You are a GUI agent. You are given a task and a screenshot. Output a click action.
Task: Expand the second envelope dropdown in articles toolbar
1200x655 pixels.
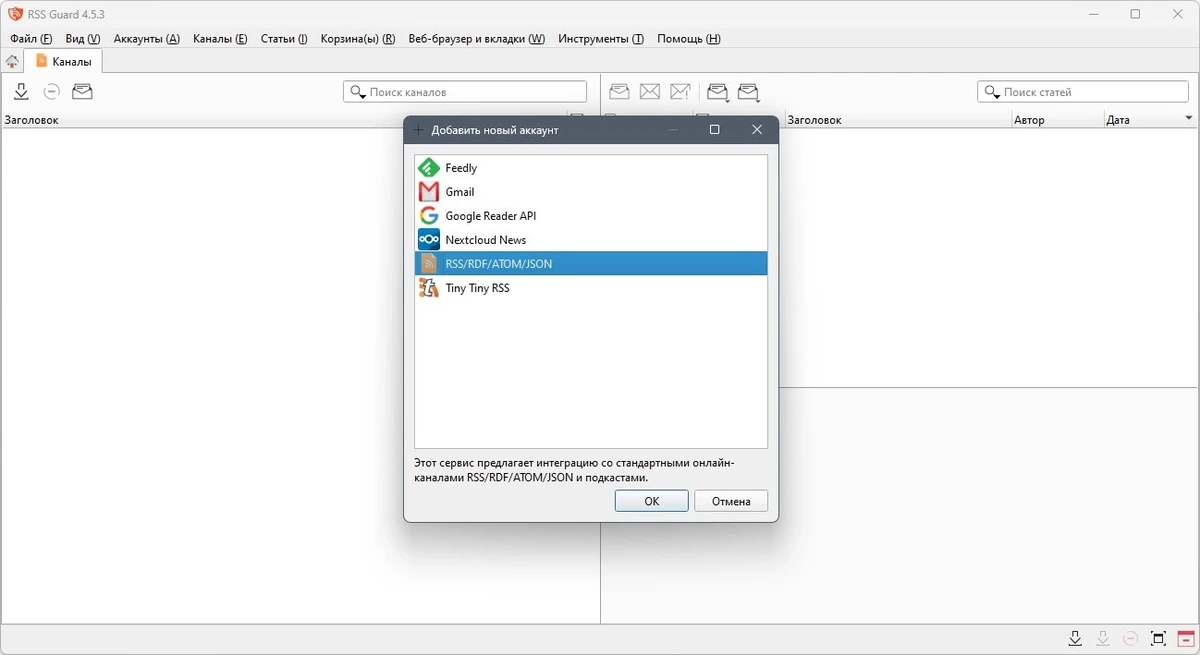click(749, 93)
